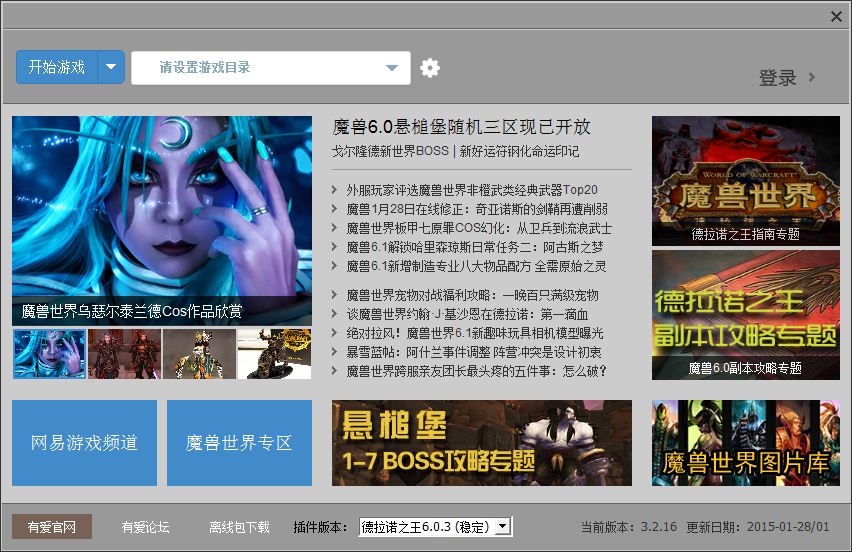Click 登录 to log in
The height and width of the screenshot is (552, 852).
[777, 78]
